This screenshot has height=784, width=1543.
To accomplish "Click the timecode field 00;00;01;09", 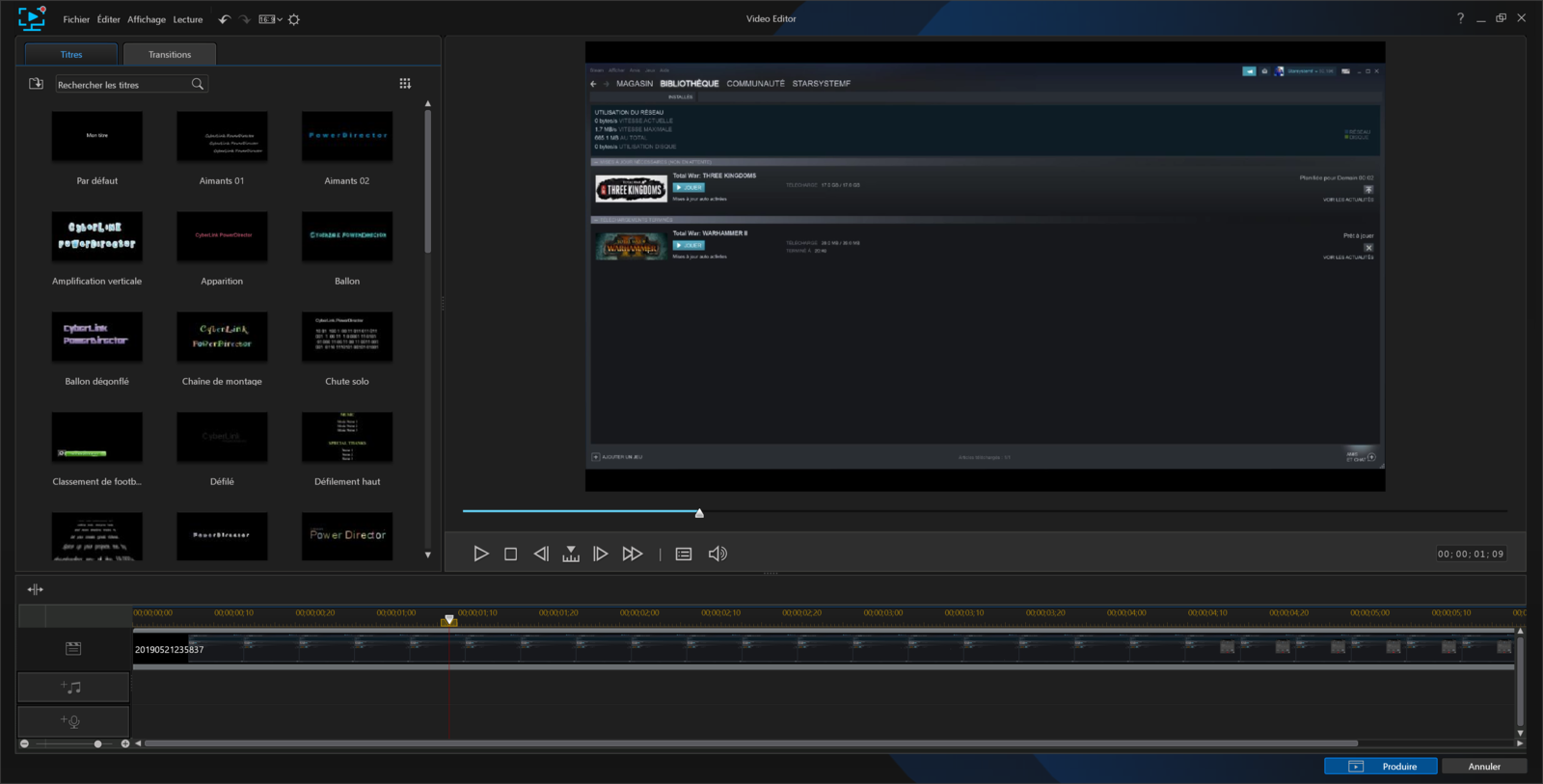I will pos(1471,554).
